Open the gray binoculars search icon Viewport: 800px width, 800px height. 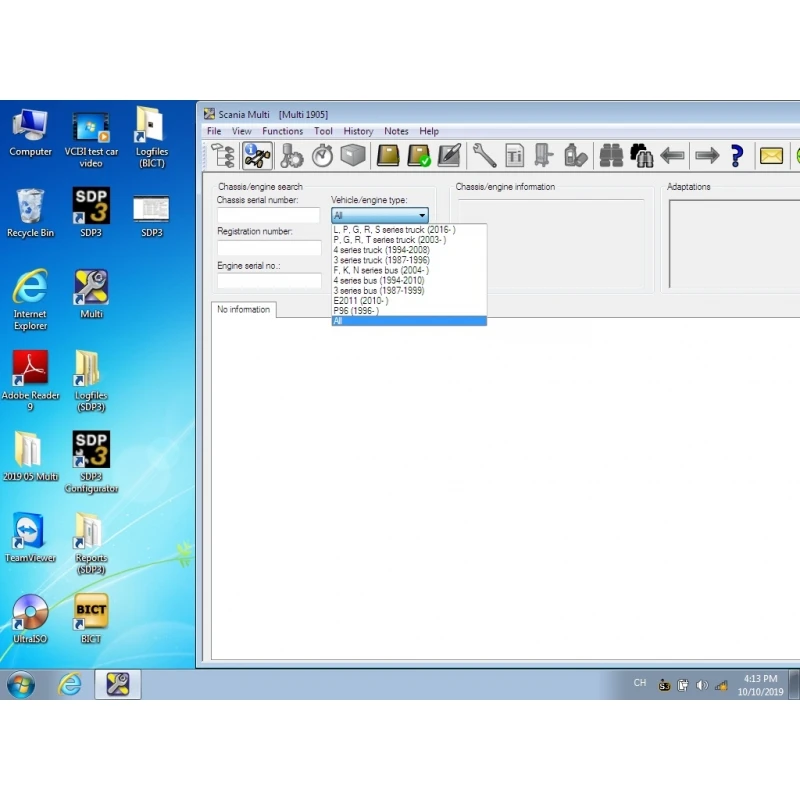(611, 156)
